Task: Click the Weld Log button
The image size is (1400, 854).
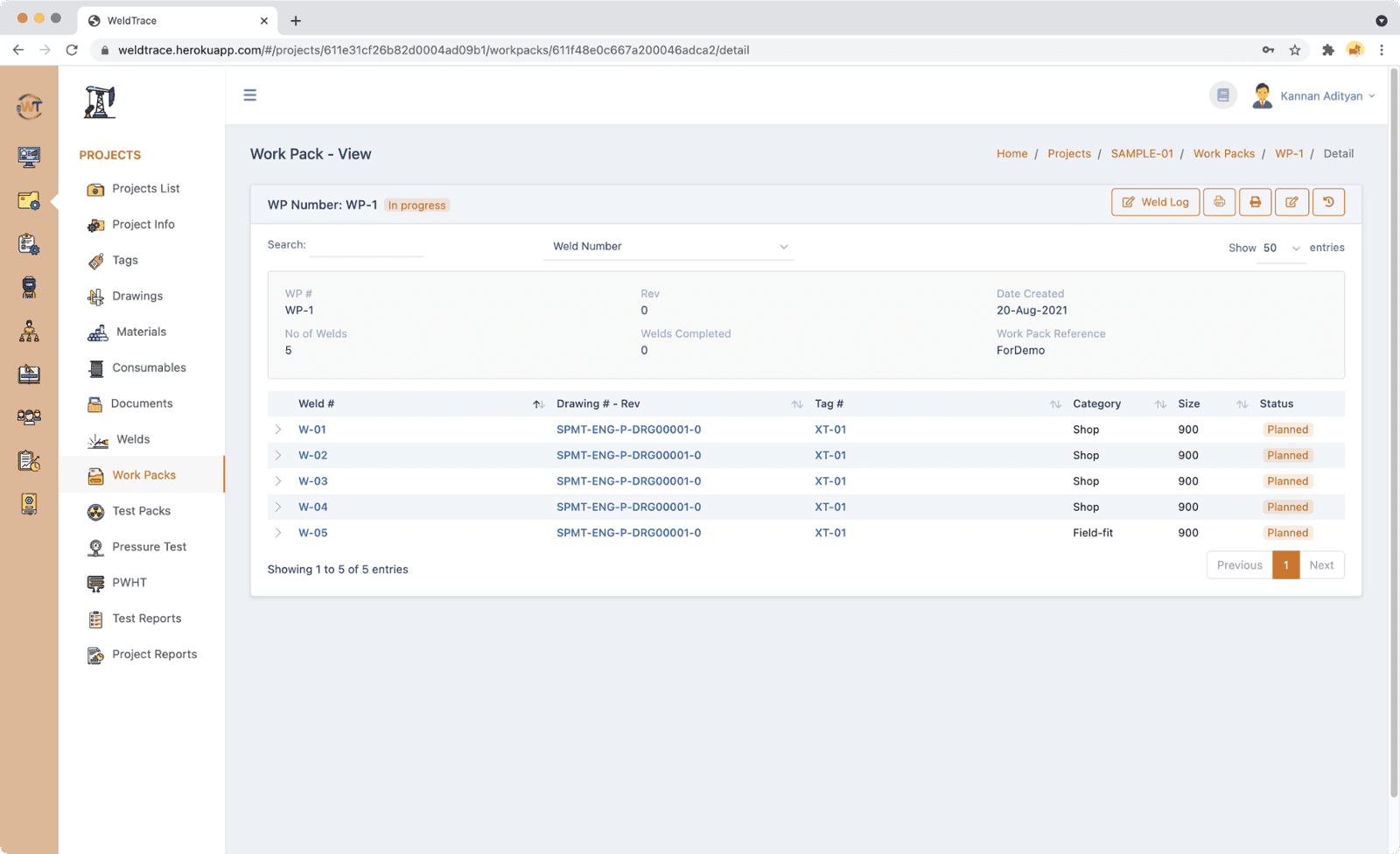Action: 1155,202
